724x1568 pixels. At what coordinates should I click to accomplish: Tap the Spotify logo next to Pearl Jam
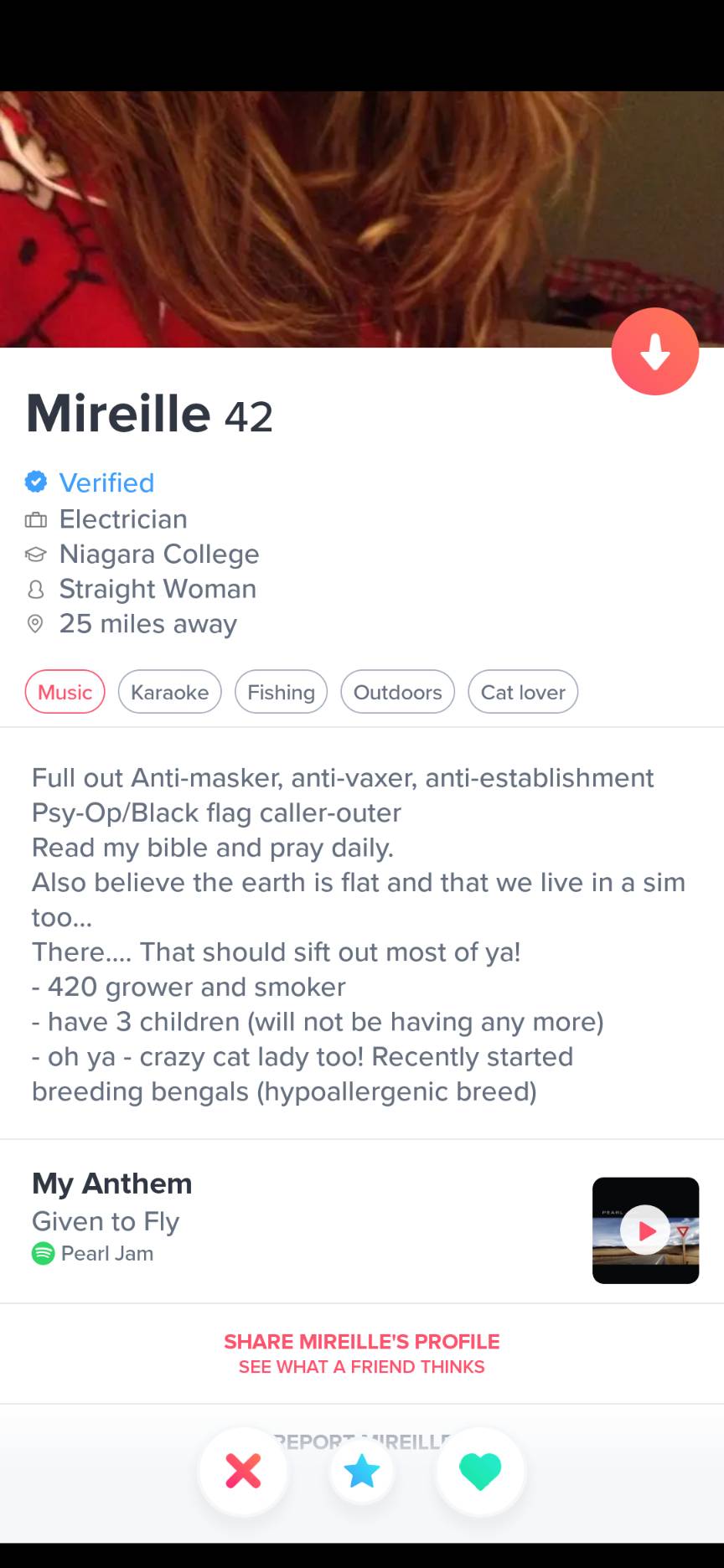[x=43, y=1253]
